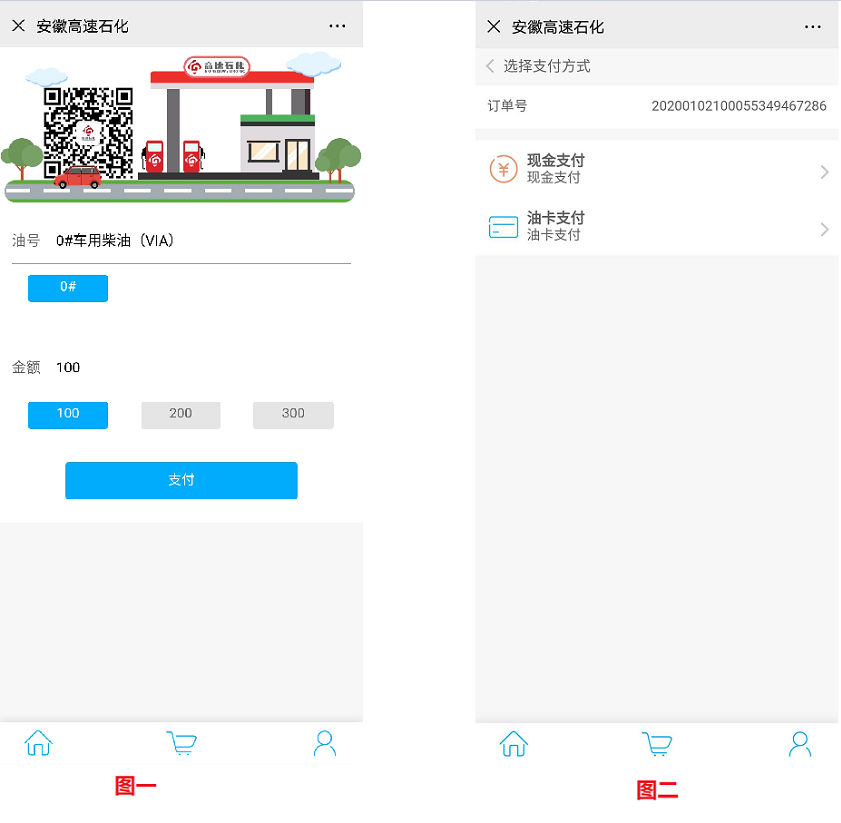
Task: Choose the 300 amount button
Action: coord(293,415)
